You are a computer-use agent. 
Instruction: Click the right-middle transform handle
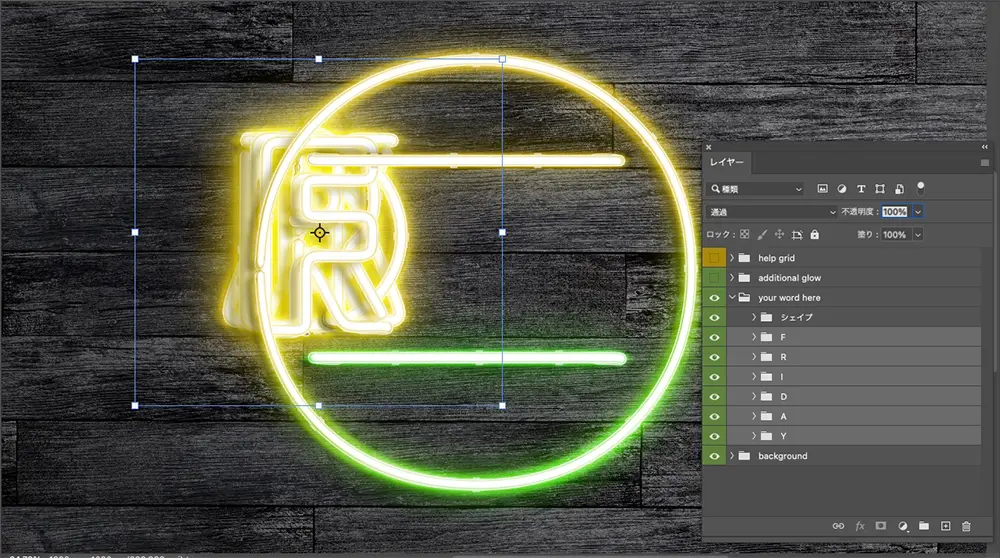click(503, 233)
